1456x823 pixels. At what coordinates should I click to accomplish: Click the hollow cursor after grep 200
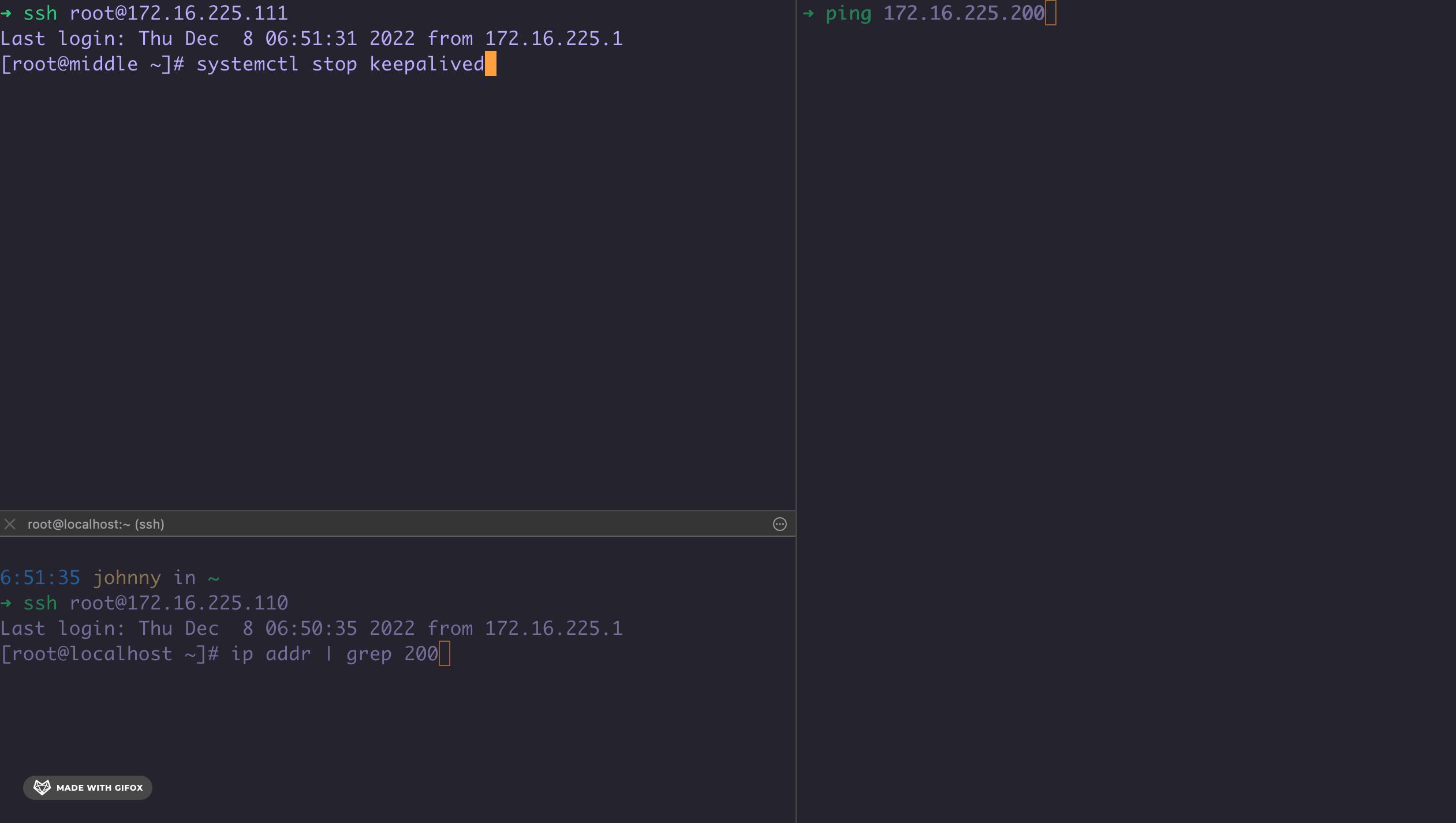[444, 654]
